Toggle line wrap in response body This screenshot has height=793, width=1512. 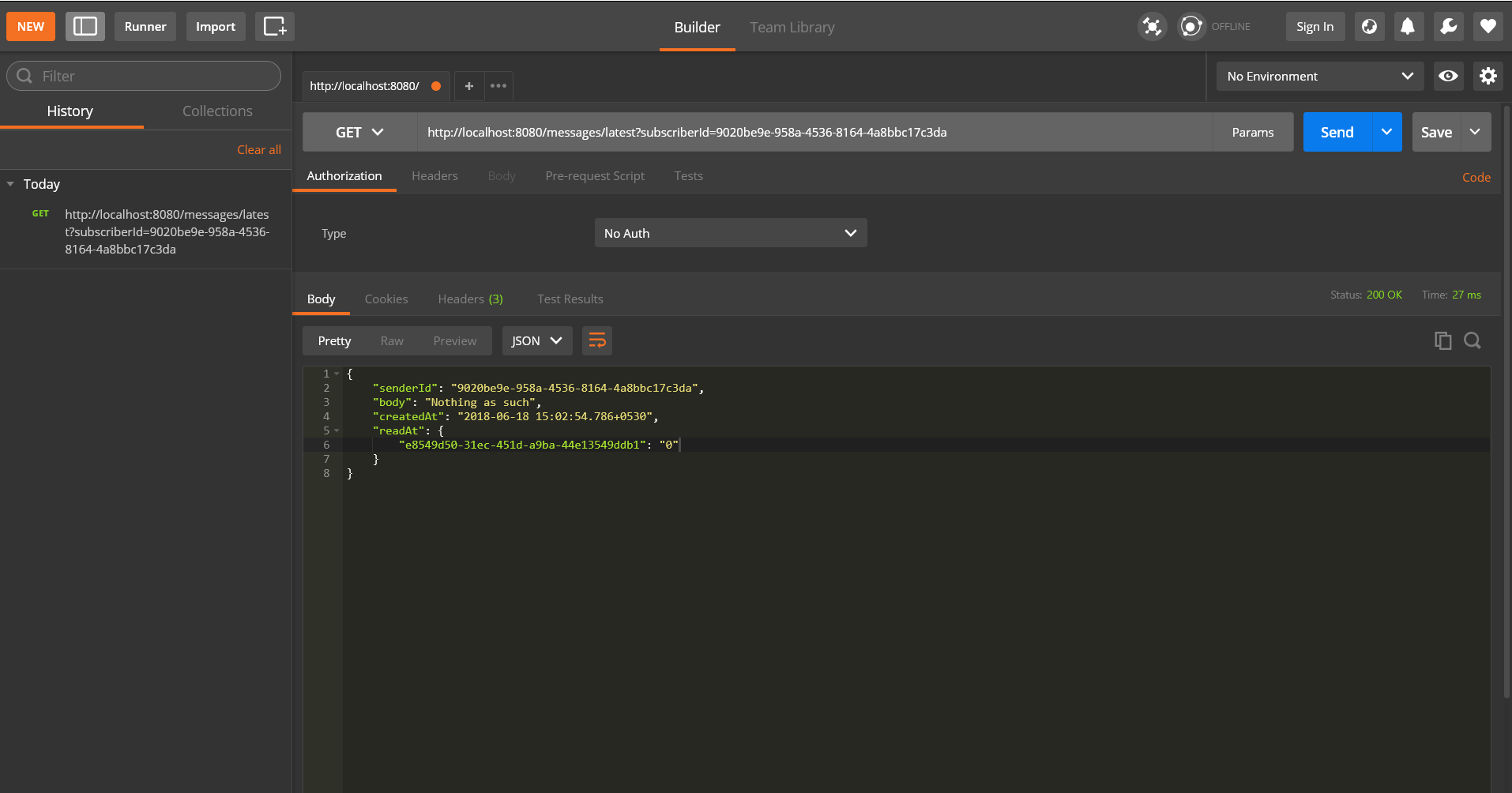597,340
